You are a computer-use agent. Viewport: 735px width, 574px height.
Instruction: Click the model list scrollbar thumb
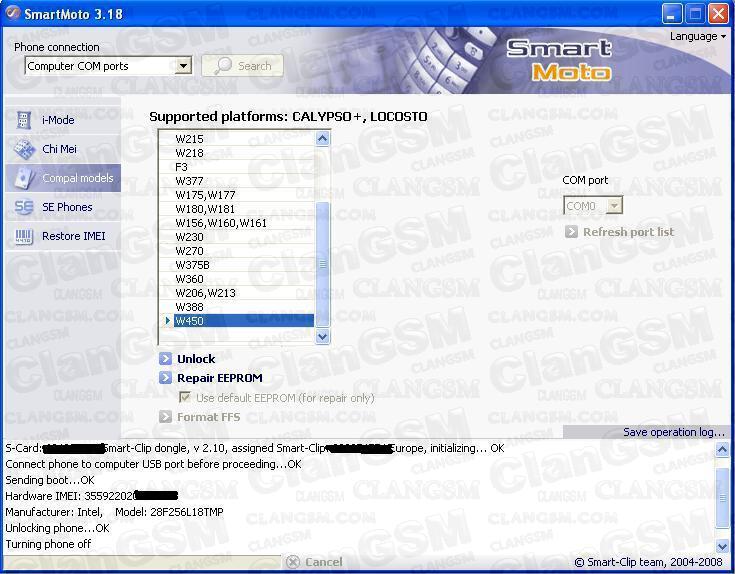pyautogui.click(x=322, y=264)
